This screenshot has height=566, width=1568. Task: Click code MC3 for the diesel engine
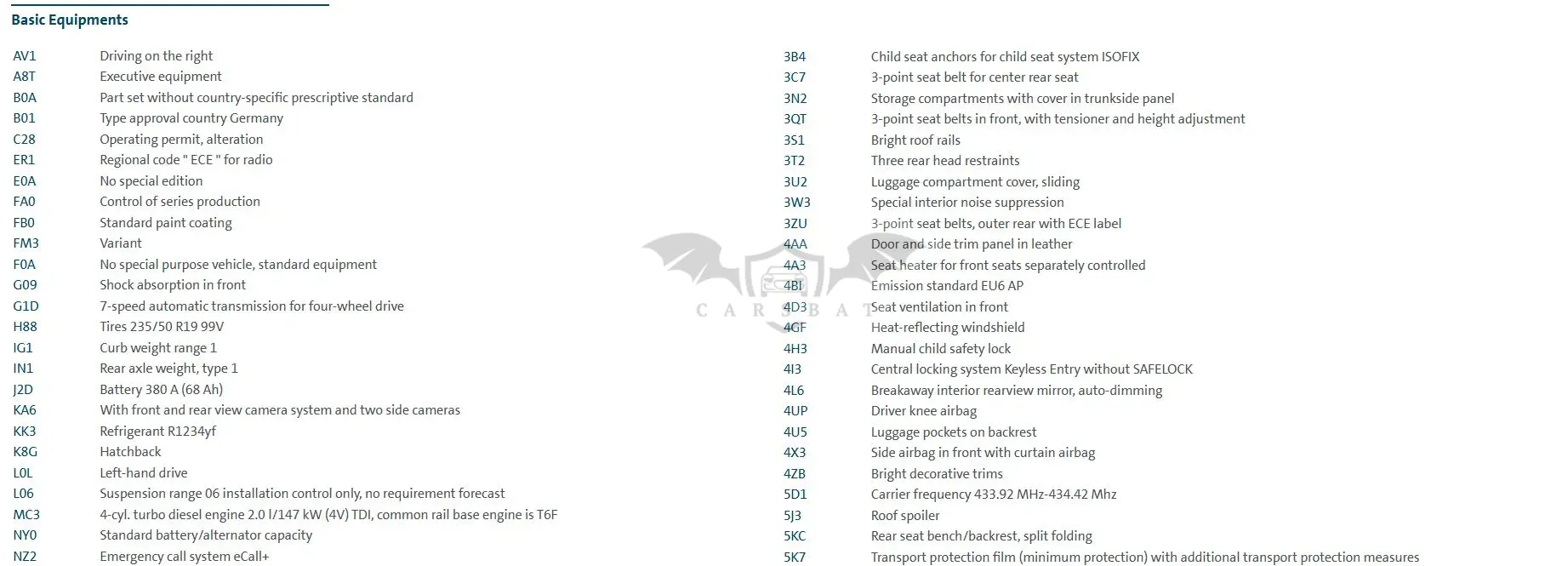(26, 515)
